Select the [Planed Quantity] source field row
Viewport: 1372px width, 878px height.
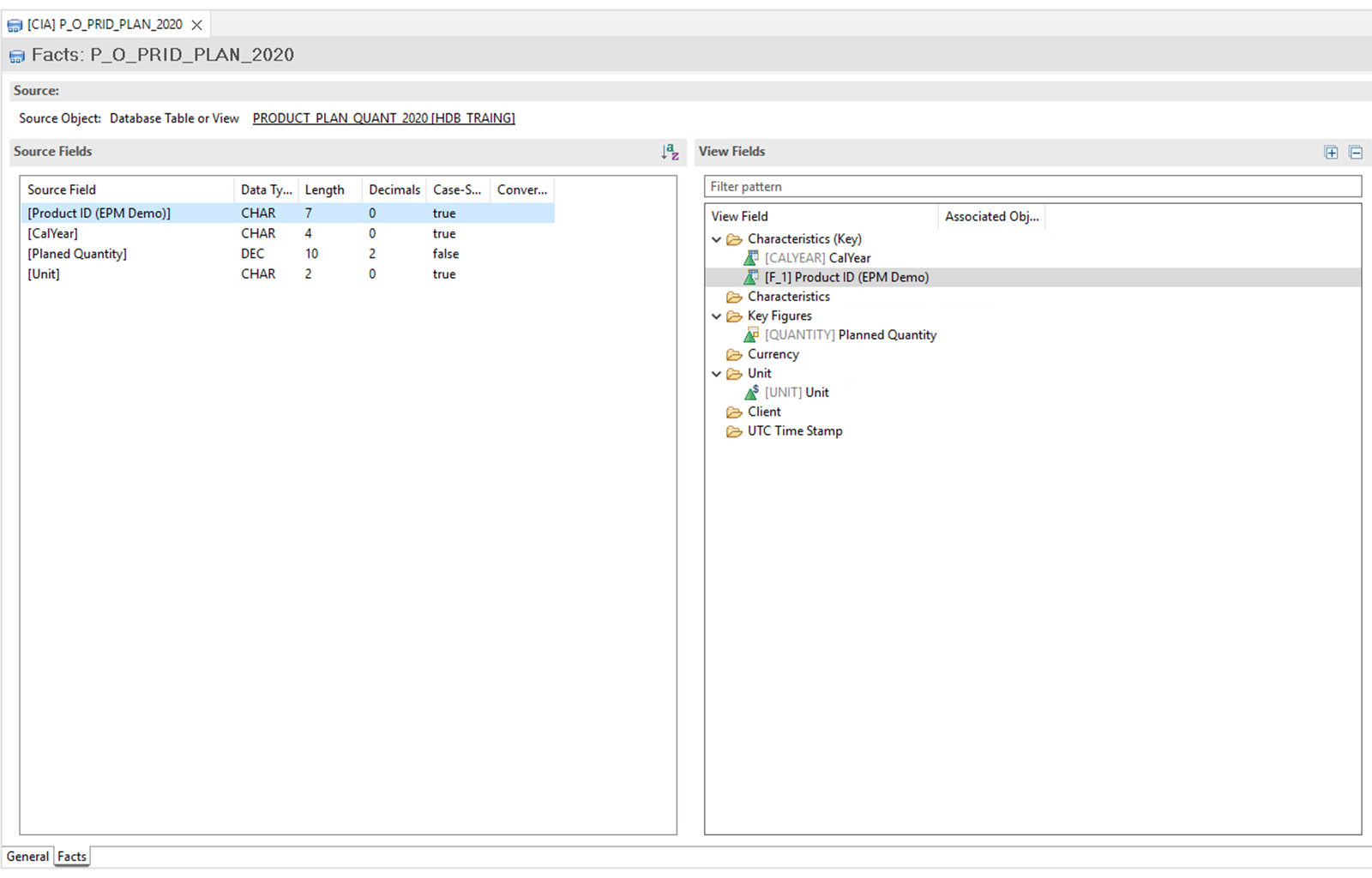coord(288,254)
